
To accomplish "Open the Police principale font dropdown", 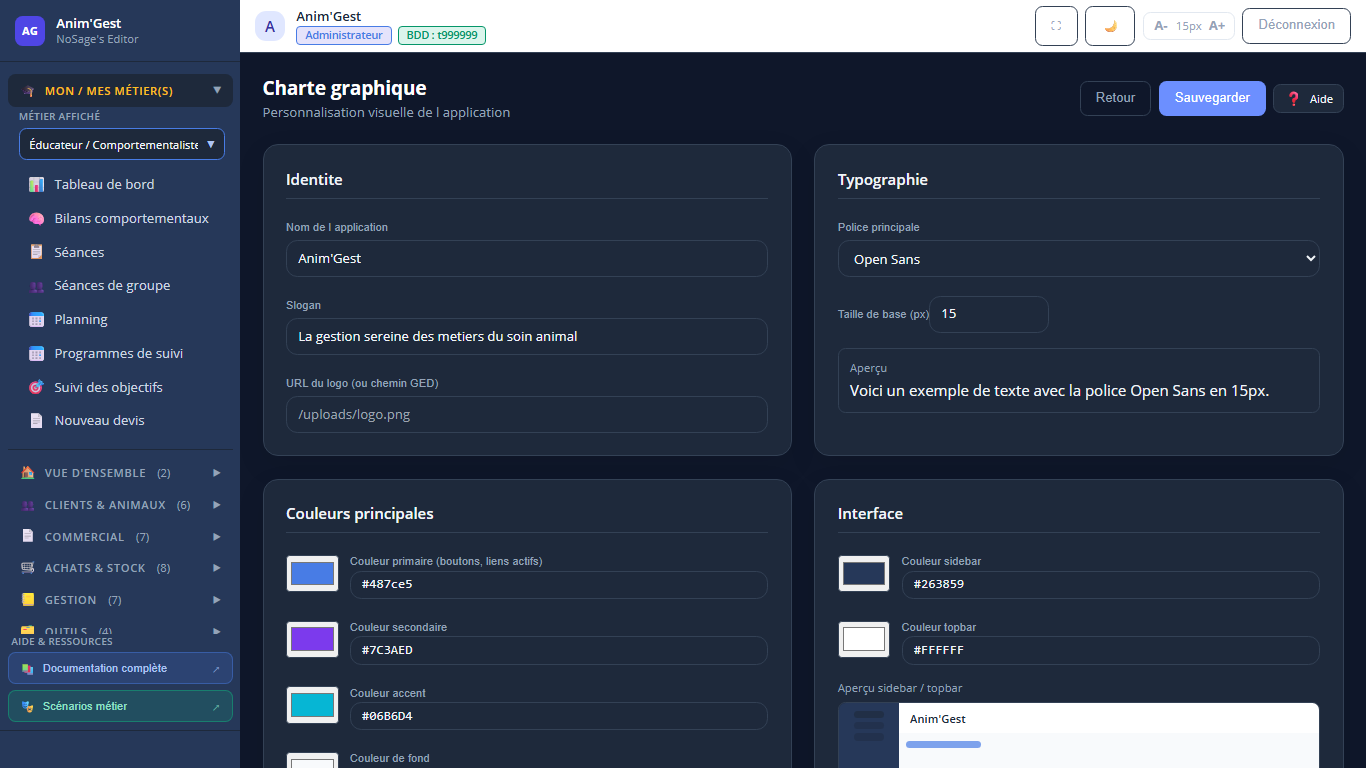I will coord(1079,259).
